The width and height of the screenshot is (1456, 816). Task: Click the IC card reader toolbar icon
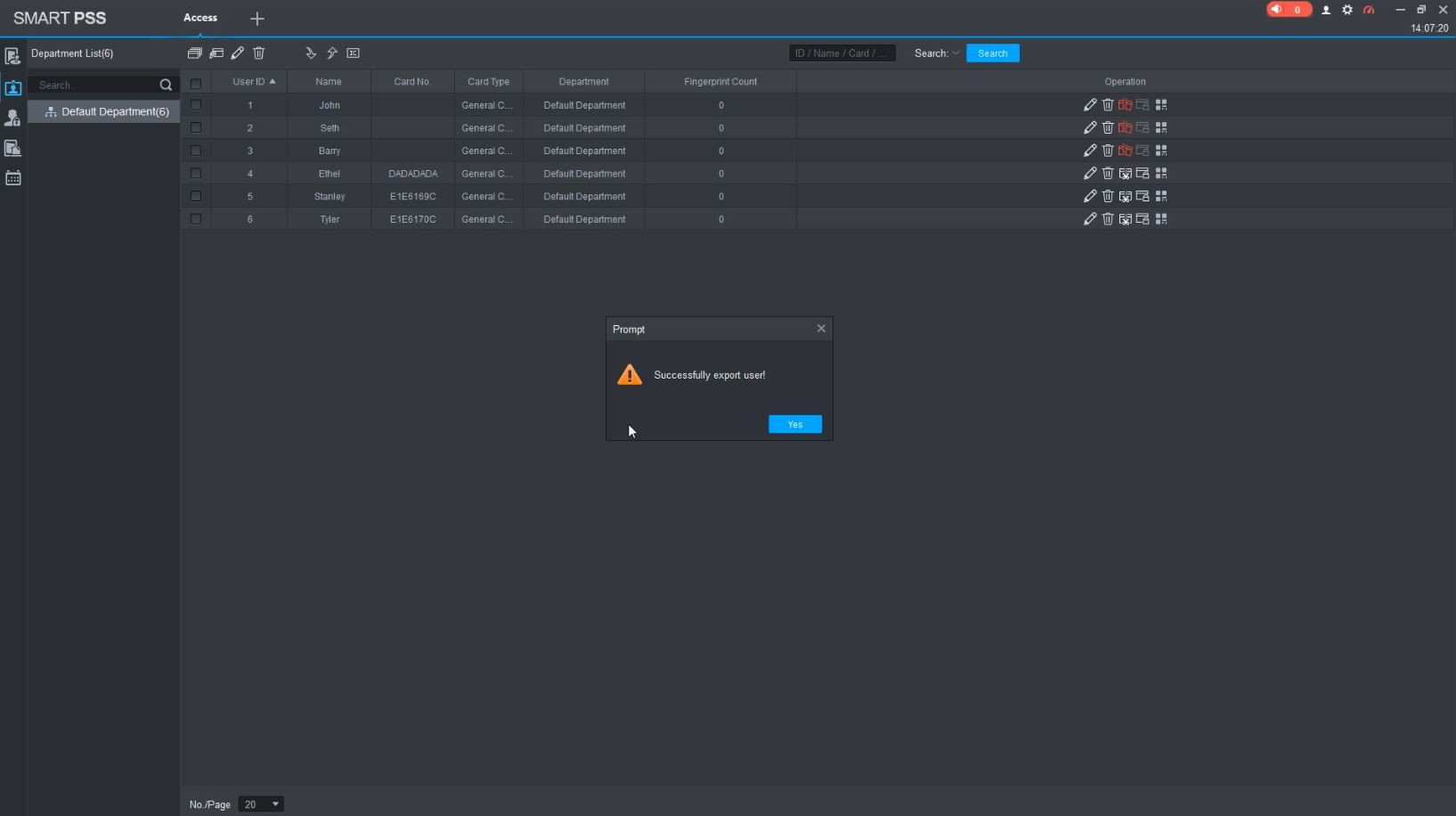point(354,53)
